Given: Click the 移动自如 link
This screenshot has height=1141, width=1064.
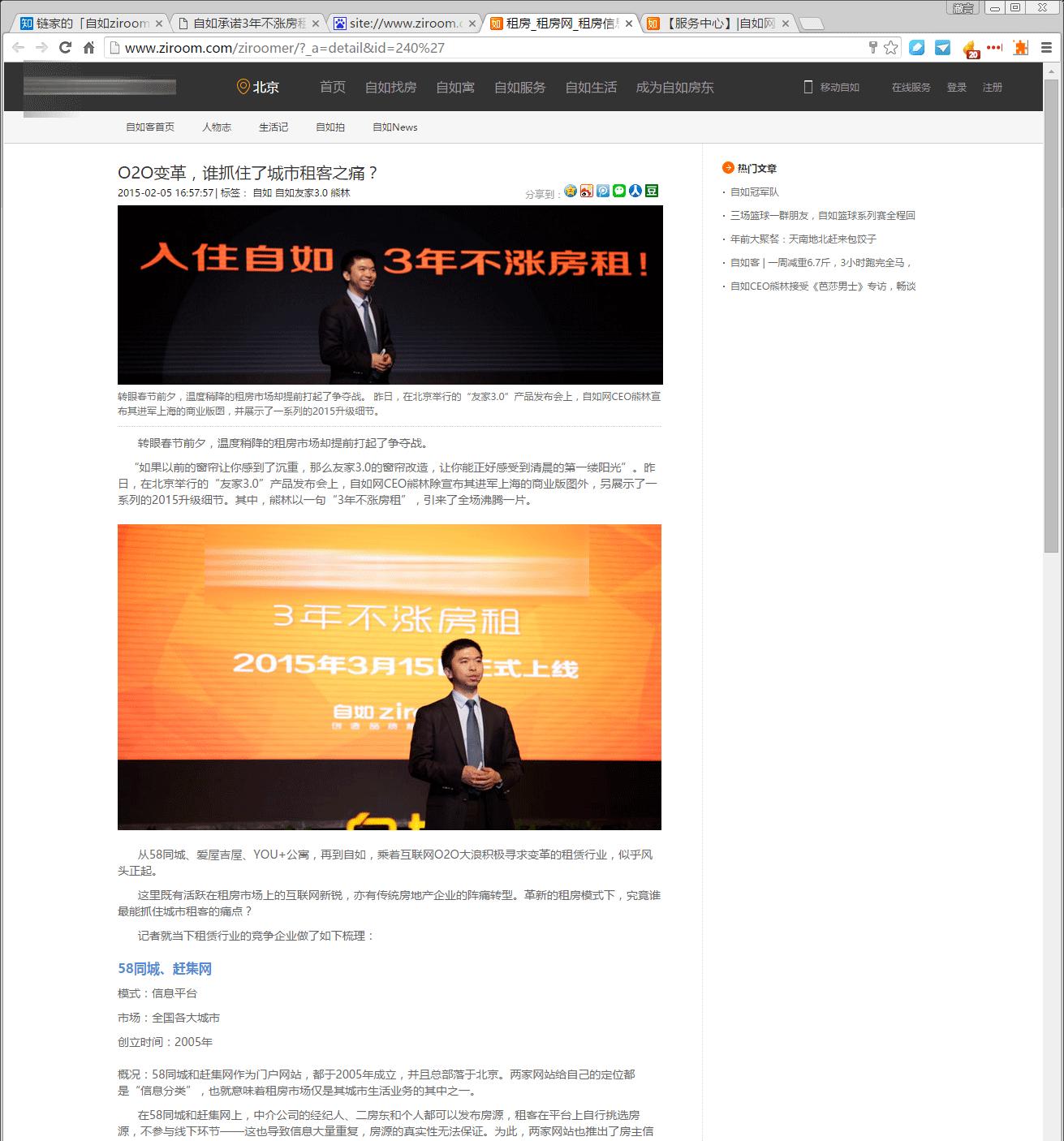Looking at the screenshot, I should click(x=840, y=87).
